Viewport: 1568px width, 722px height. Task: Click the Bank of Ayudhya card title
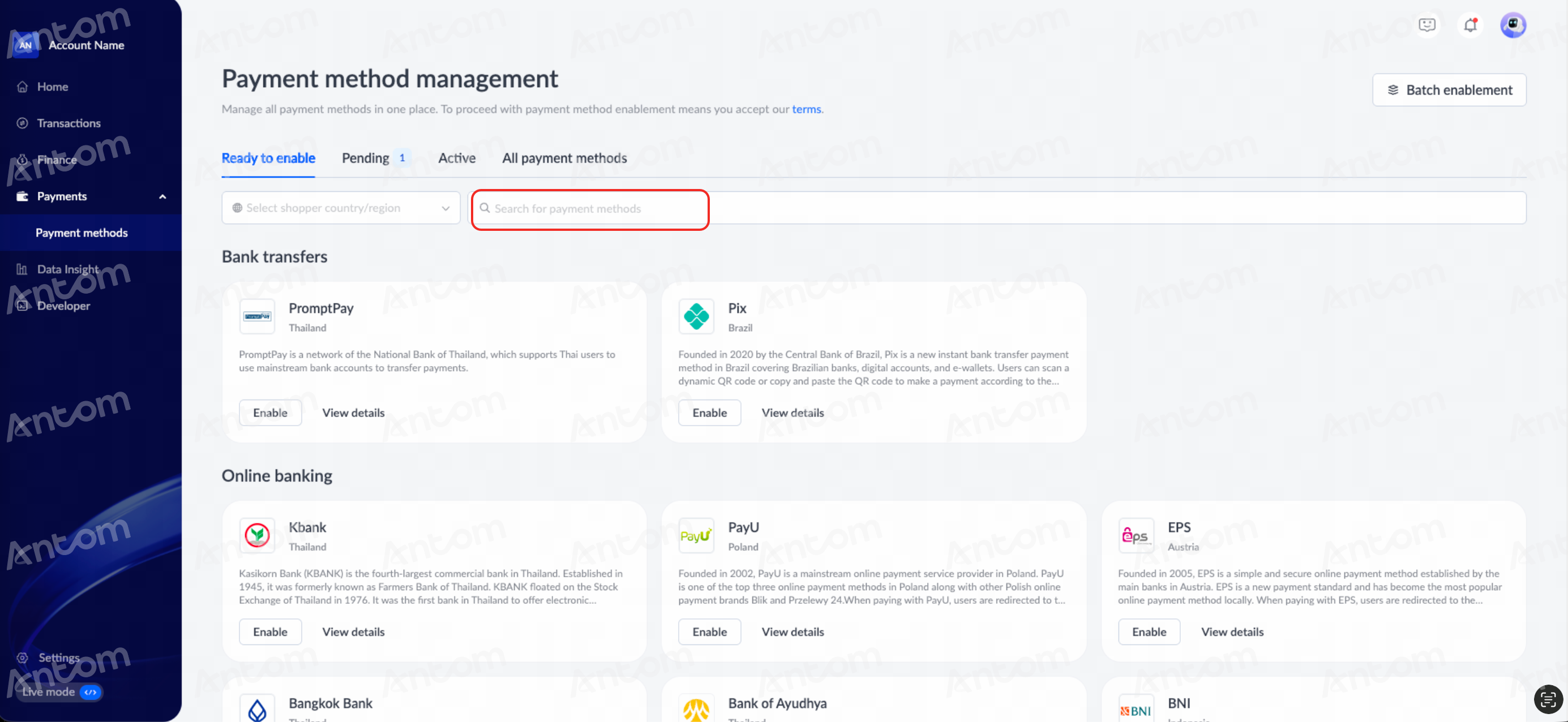coord(777,703)
